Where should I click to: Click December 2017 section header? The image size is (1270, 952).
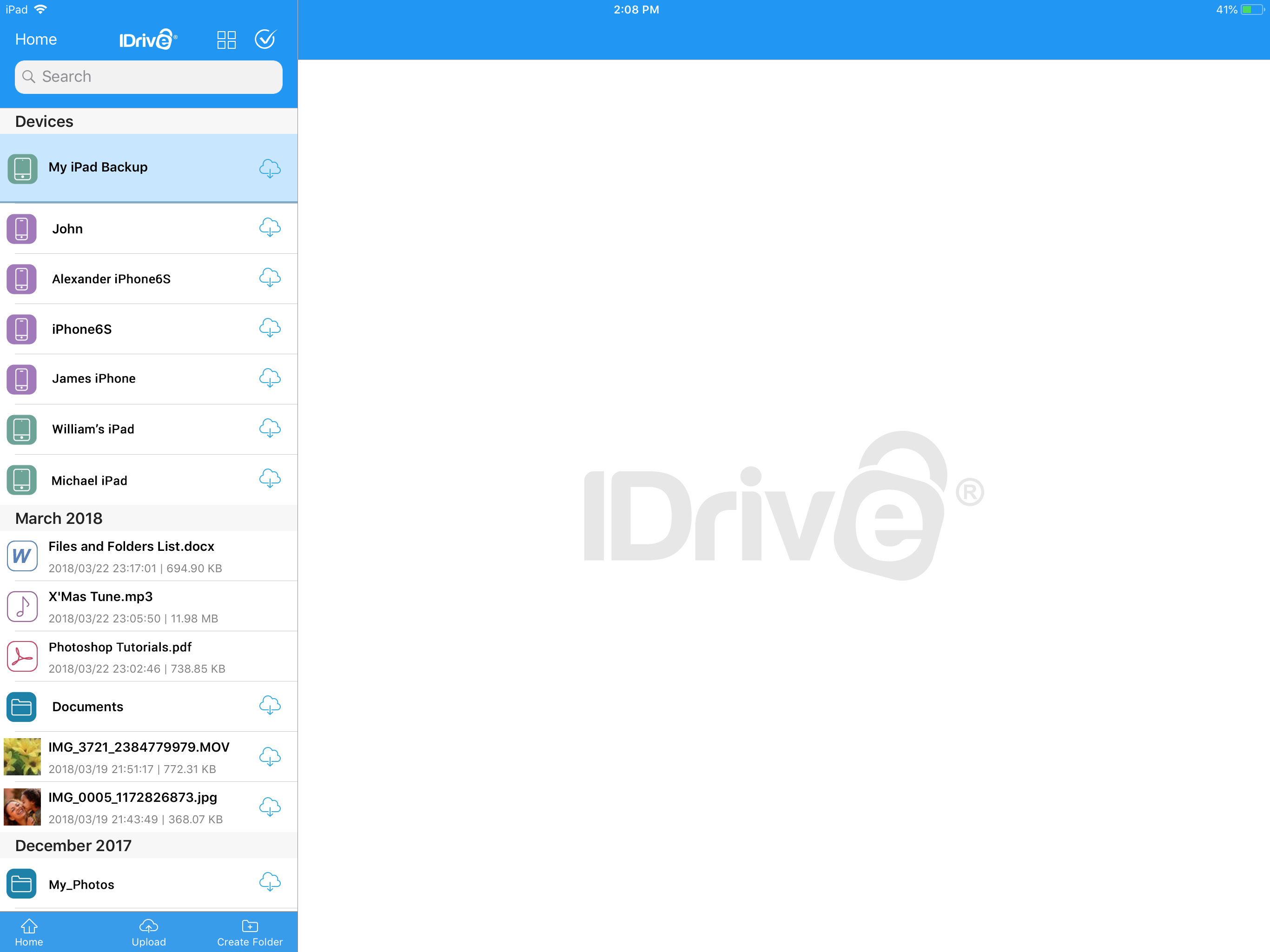click(x=149, y=845)
